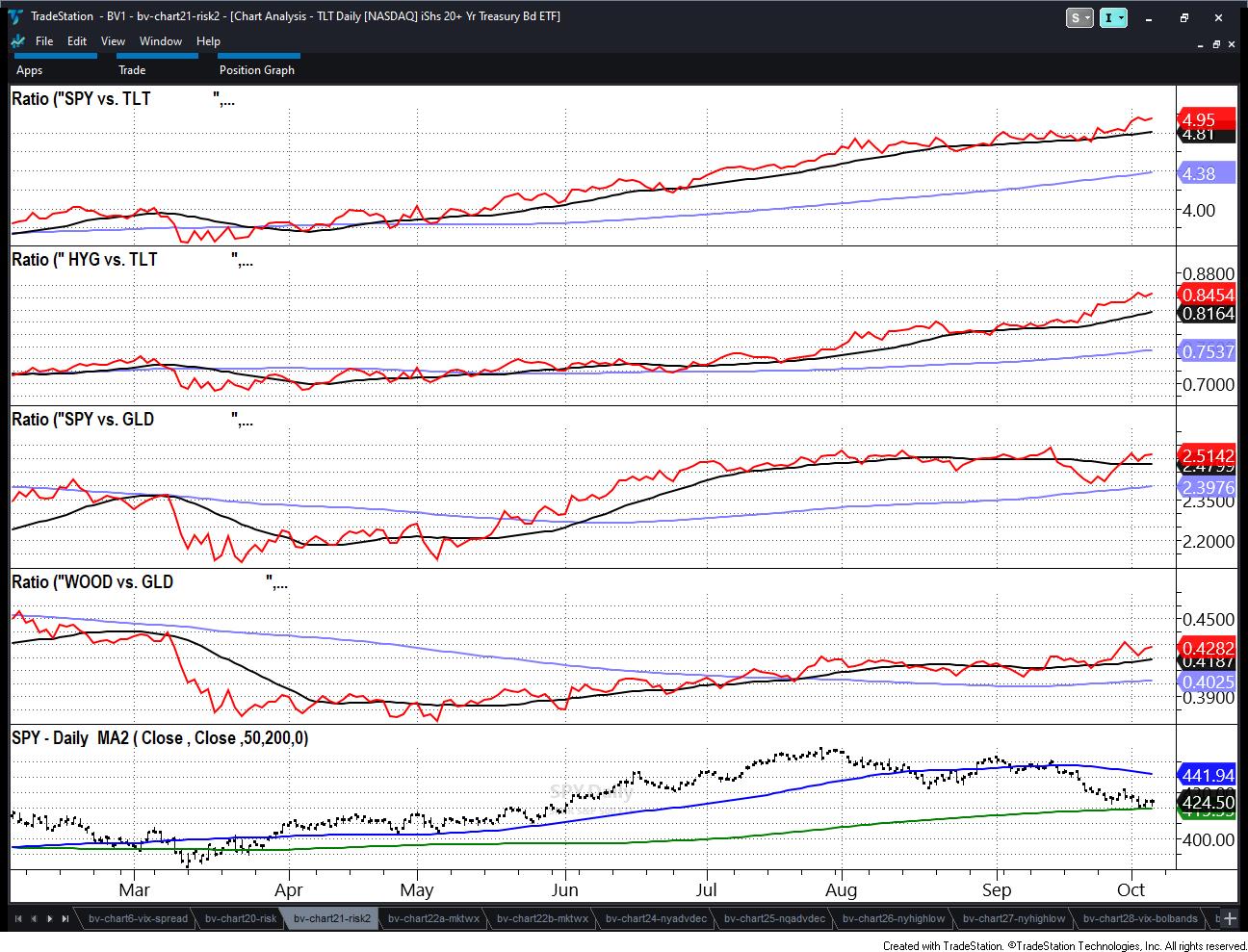Open the Position Graph toolbar button
This screenshot has height=952, width=1248.
(257, 69)
